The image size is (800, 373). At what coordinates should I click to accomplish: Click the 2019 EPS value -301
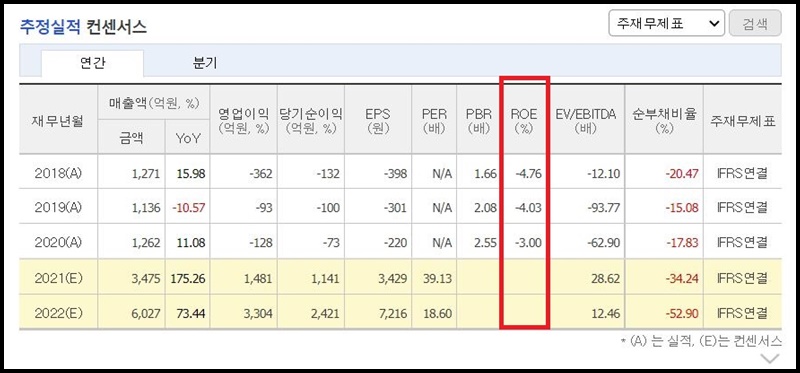395,208
